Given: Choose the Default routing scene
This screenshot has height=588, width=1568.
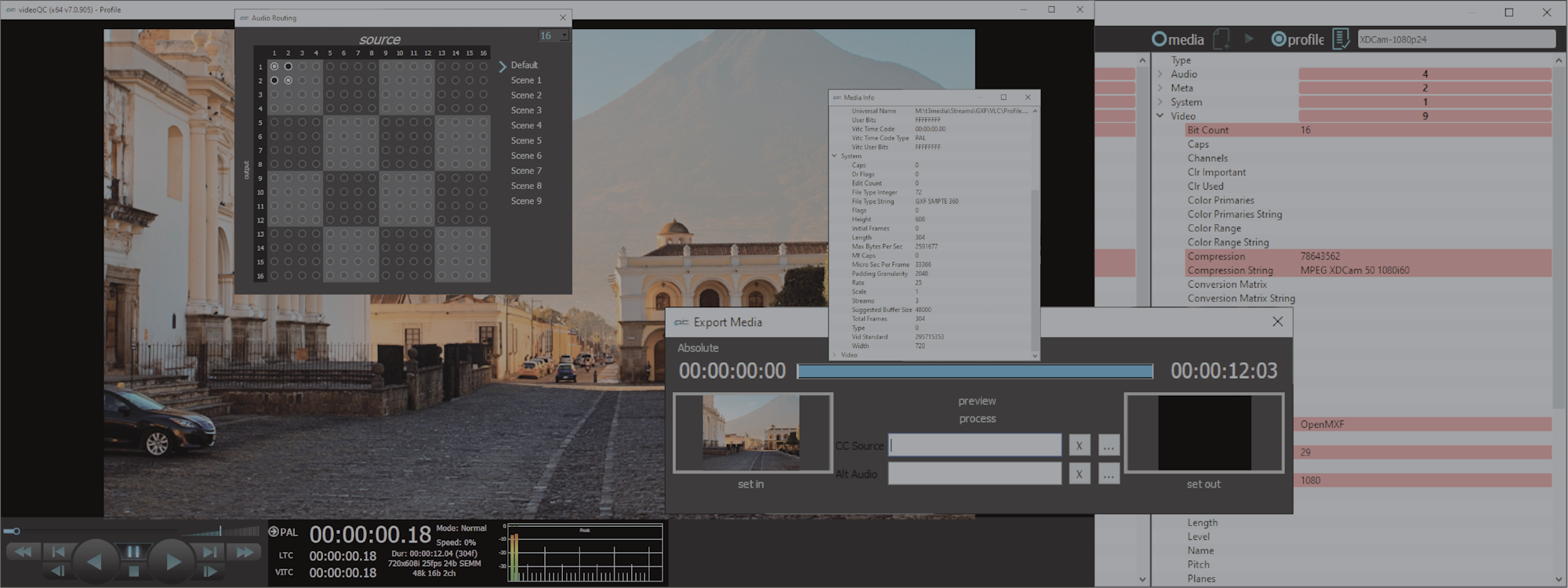Looking at the screenshot, I should (x=524, y=65).
